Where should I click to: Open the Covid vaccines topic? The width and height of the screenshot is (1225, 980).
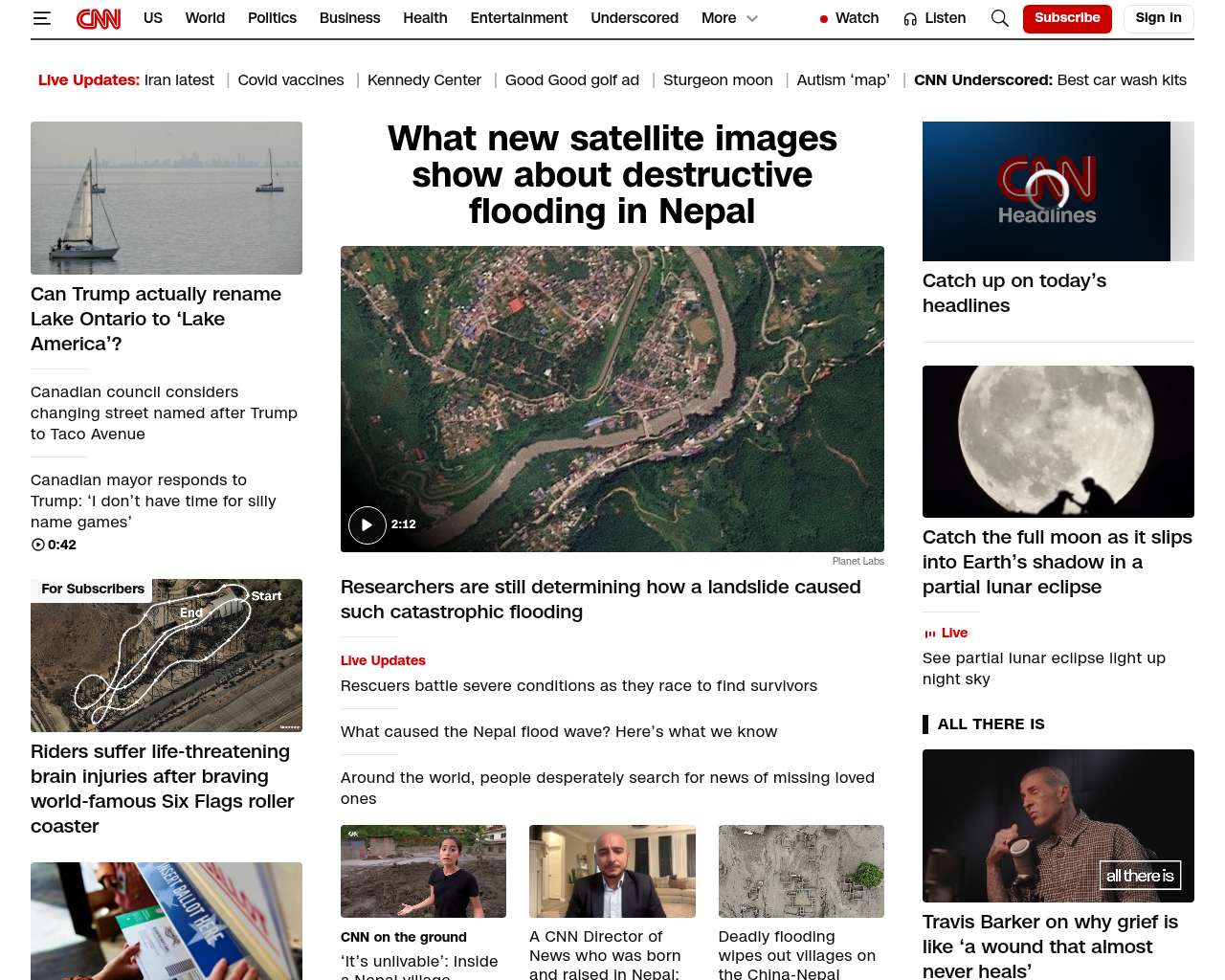(291, 80)
